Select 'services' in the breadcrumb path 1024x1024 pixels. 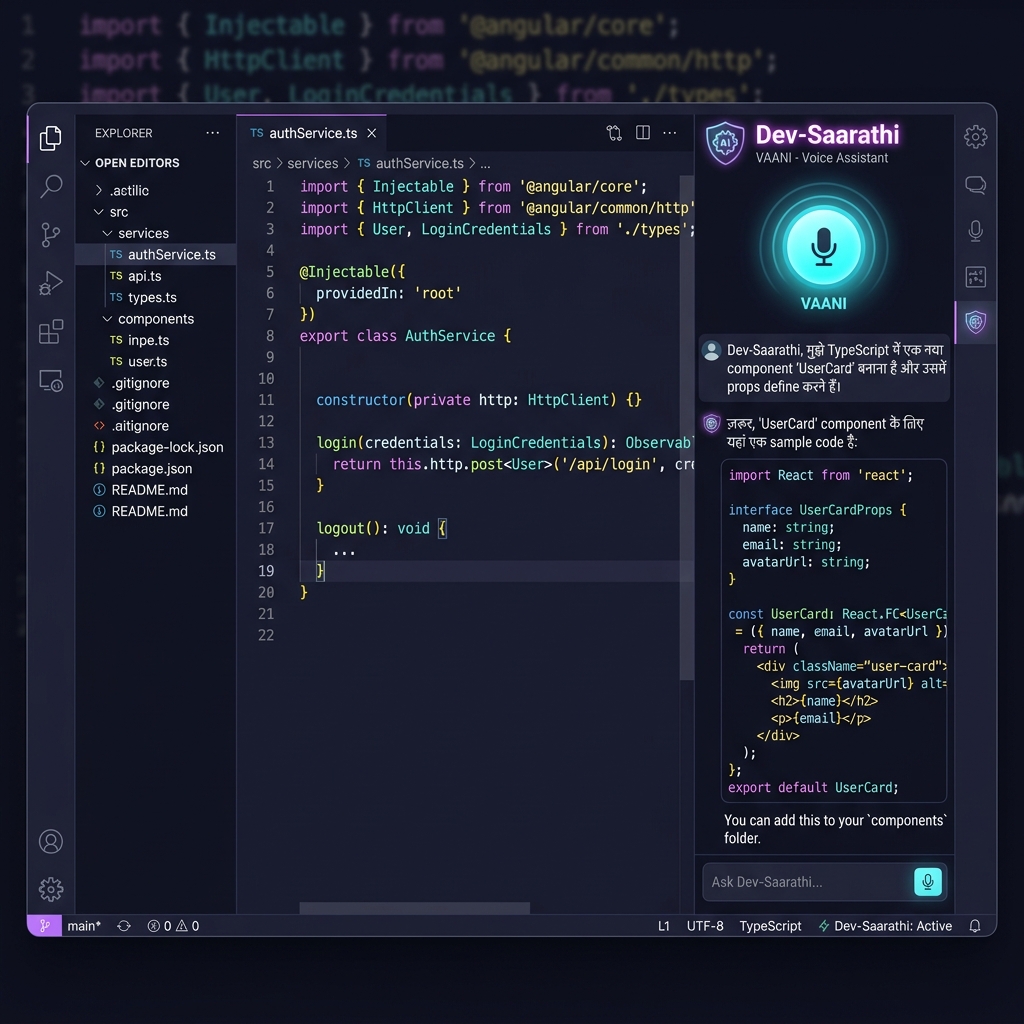tap(312, 163)
